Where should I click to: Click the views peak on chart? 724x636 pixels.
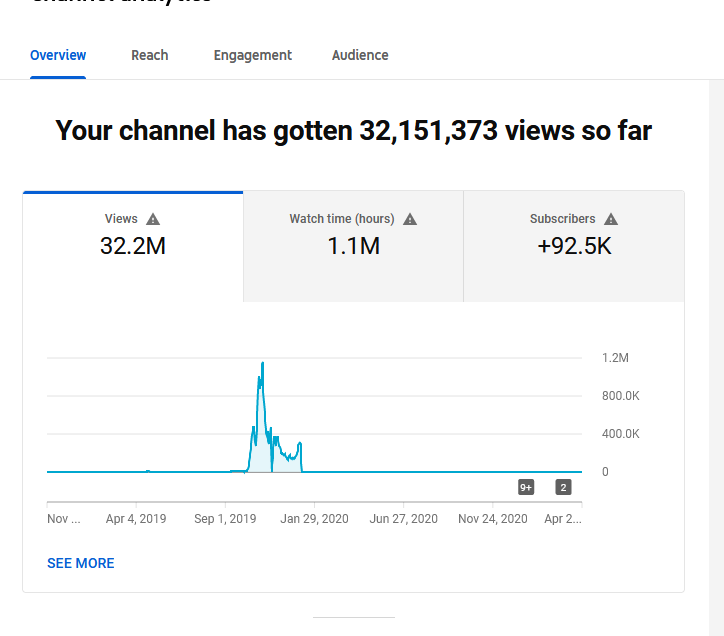263,363
